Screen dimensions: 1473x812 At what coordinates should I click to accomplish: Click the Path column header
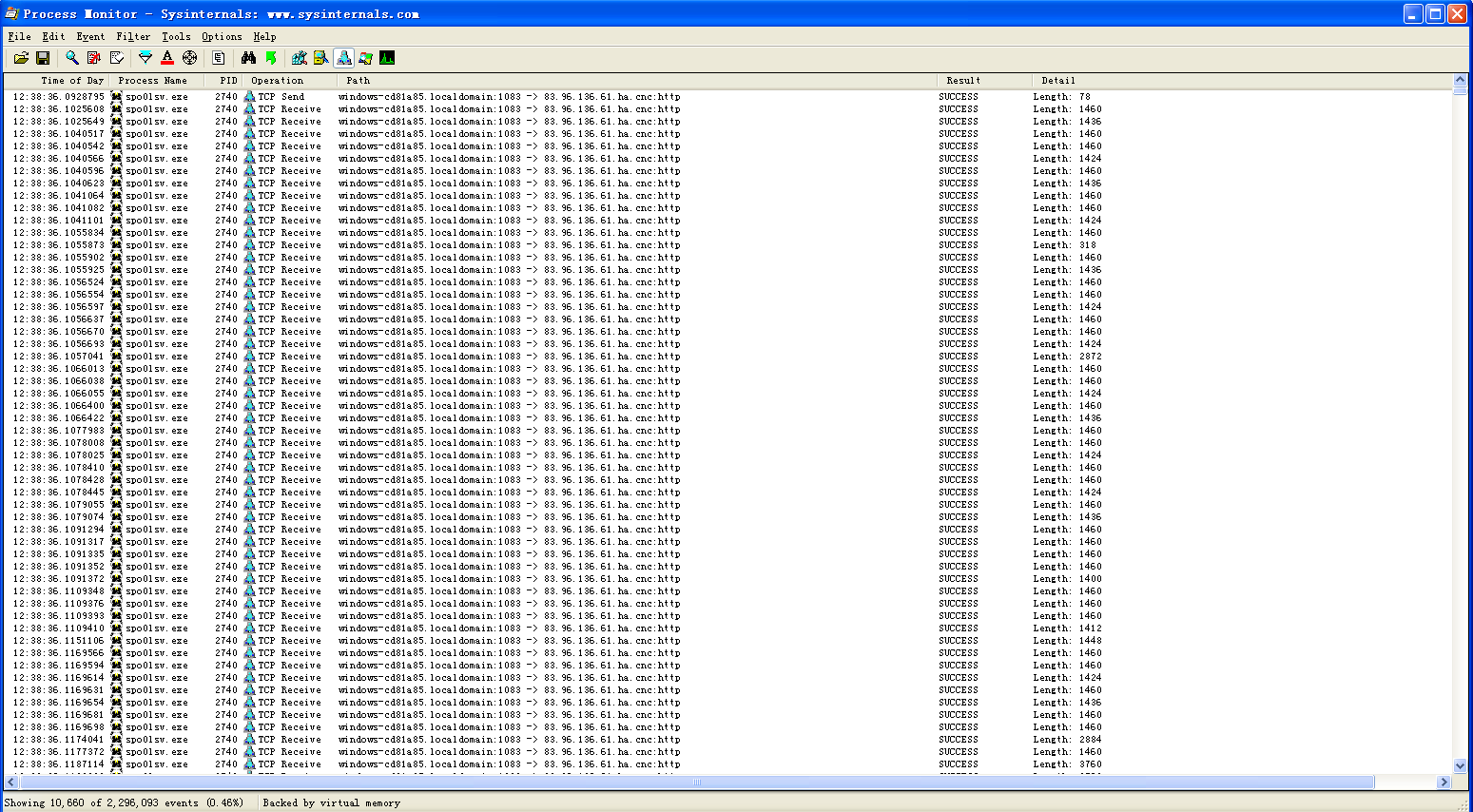point(636,81)
